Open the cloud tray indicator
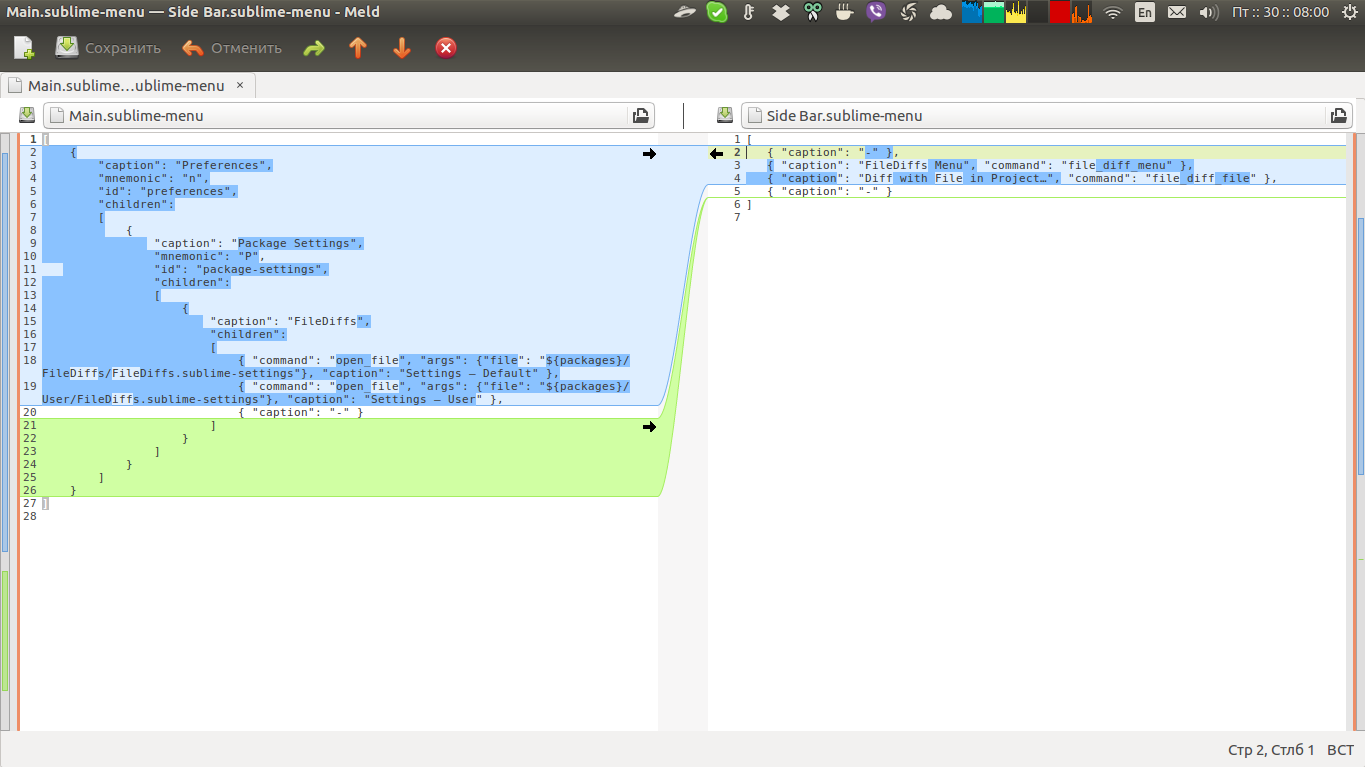Image resolution: width=1365 pixels, height=767 pixels. (941, 12)
